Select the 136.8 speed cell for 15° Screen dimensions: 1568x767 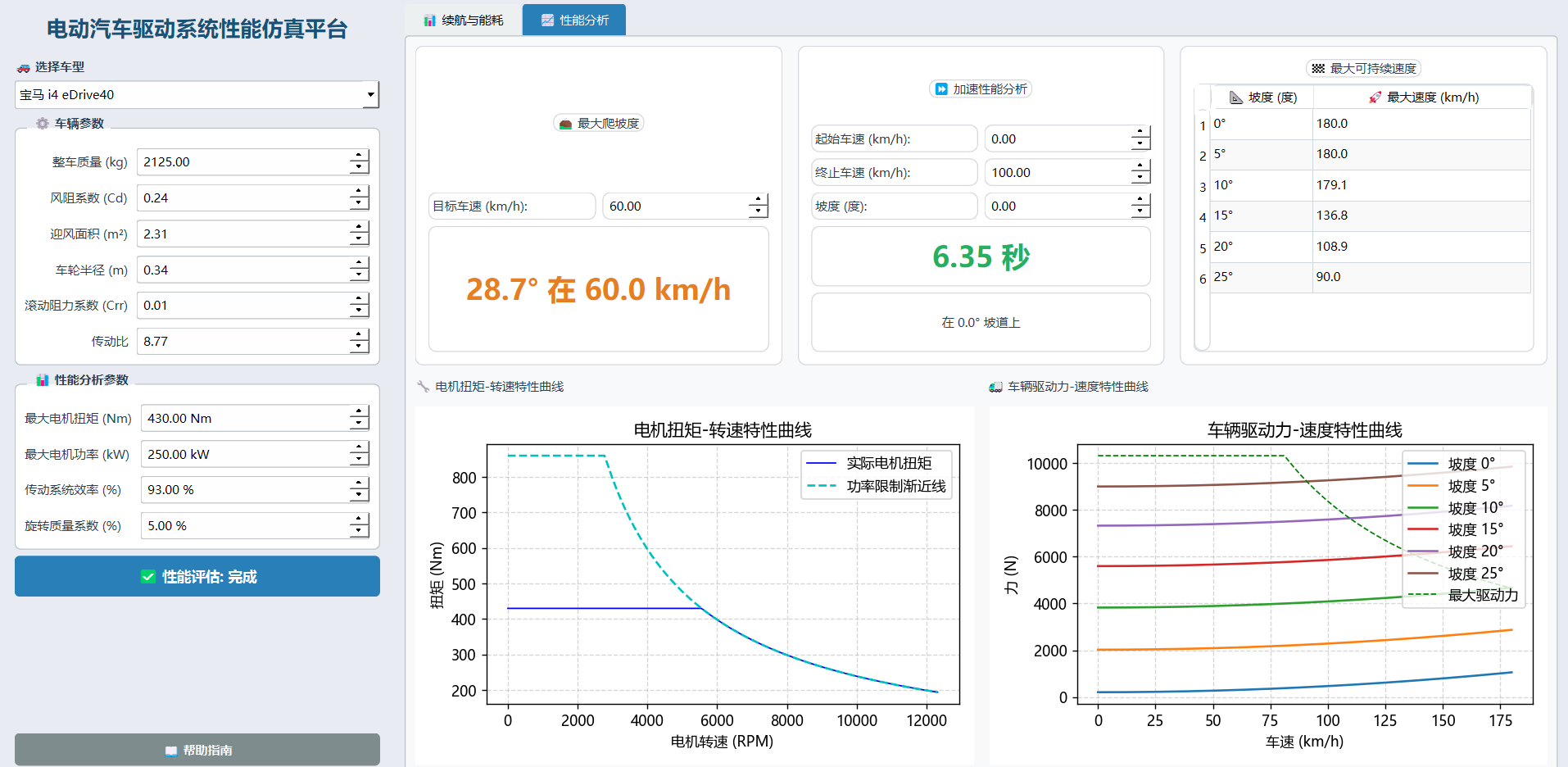pyautogui.click(x=1421, y=216)
